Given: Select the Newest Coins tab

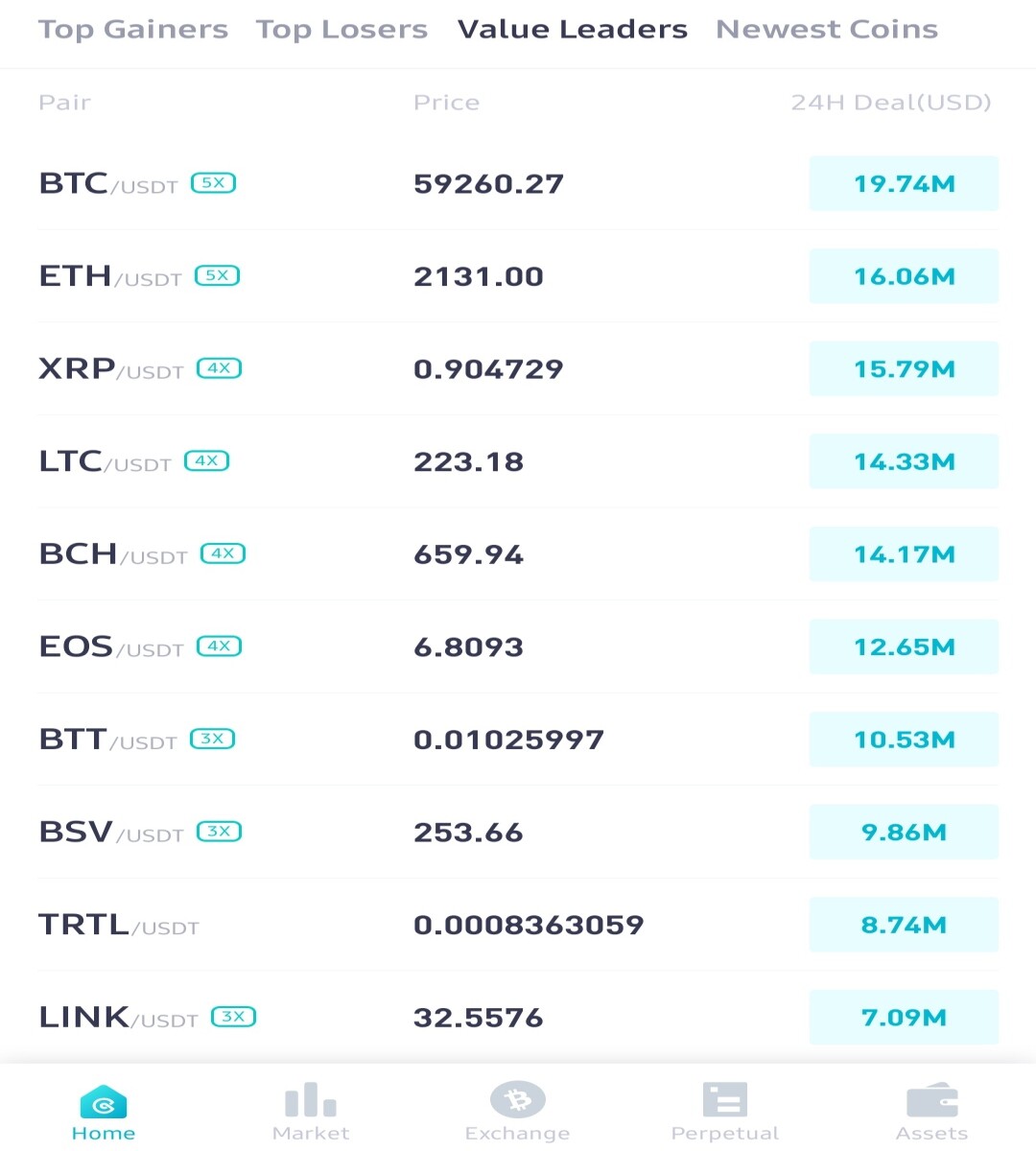Looking at the screenshot, I should [x=827, y=30].
